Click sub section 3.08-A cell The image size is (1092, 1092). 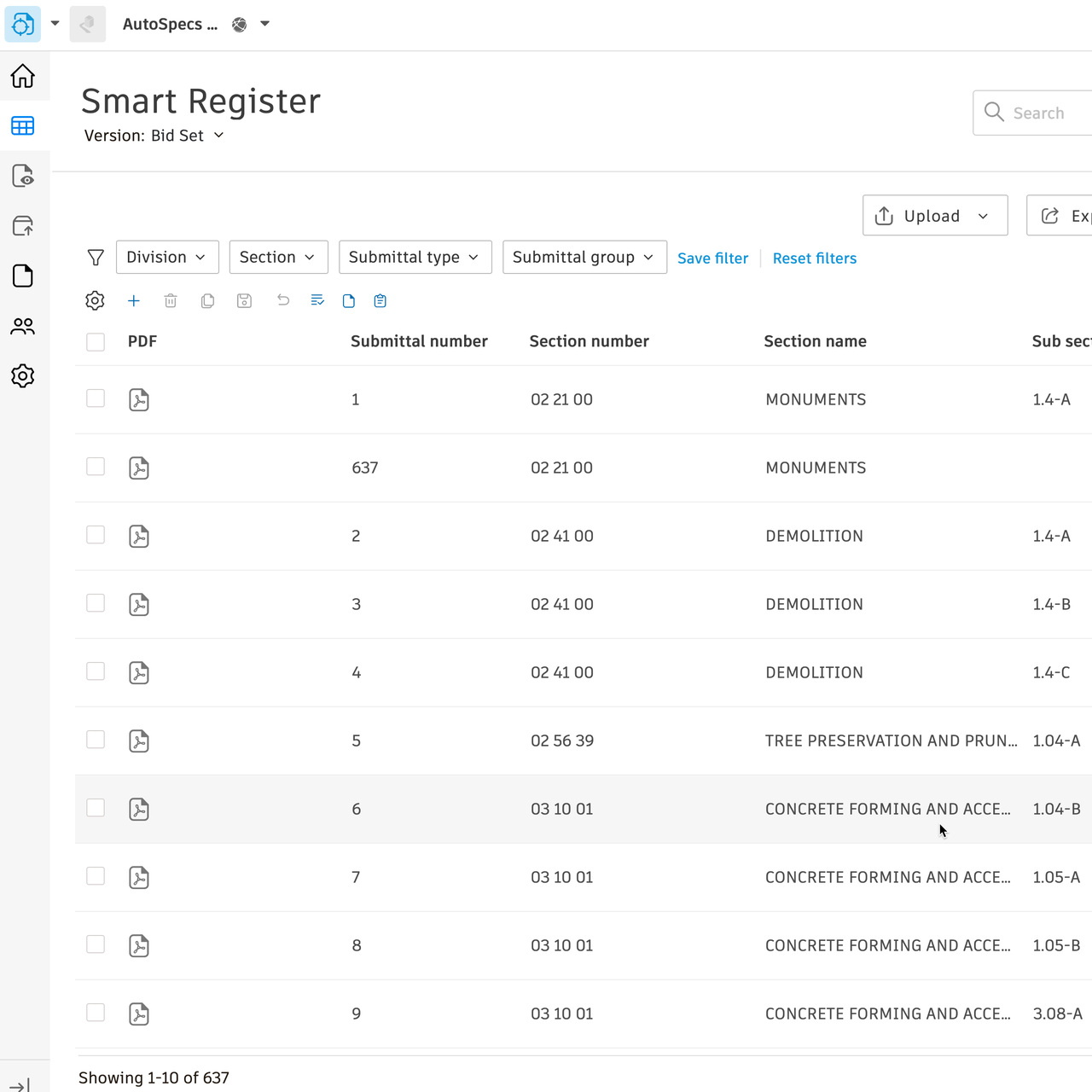tap(1057, 1014)
